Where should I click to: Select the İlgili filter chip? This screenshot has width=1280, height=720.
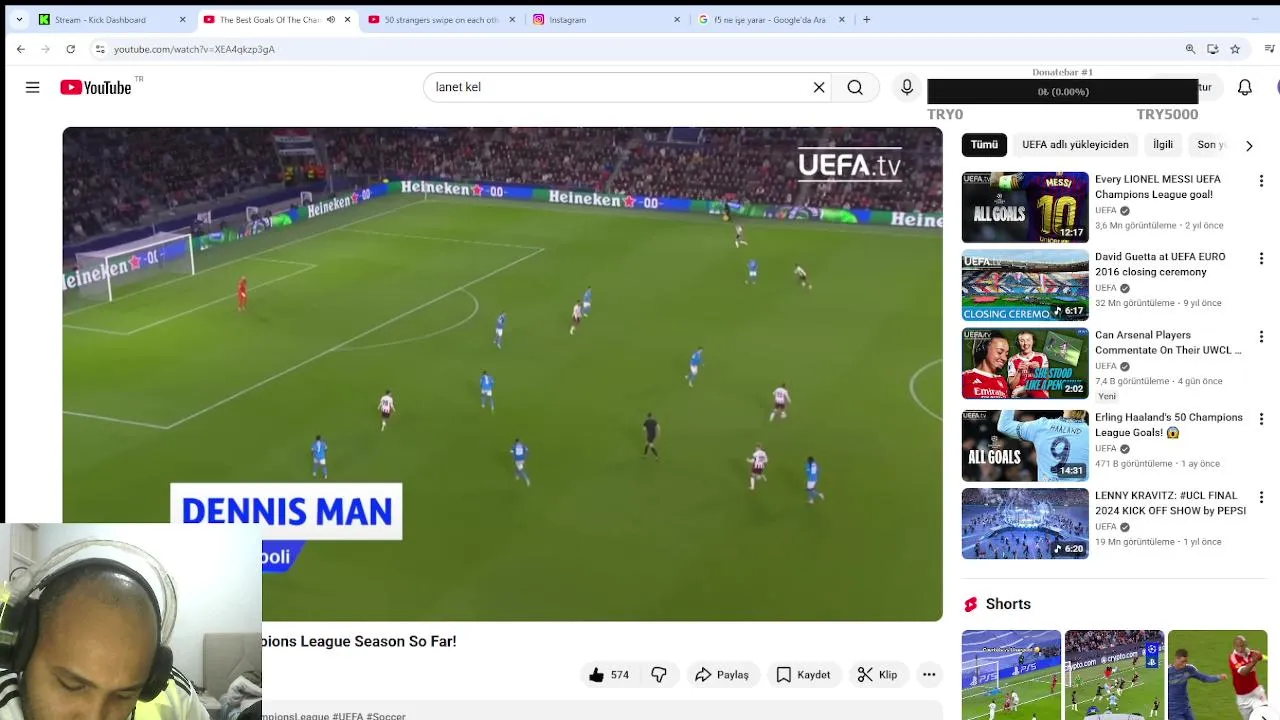click(x=1163, y=145)
